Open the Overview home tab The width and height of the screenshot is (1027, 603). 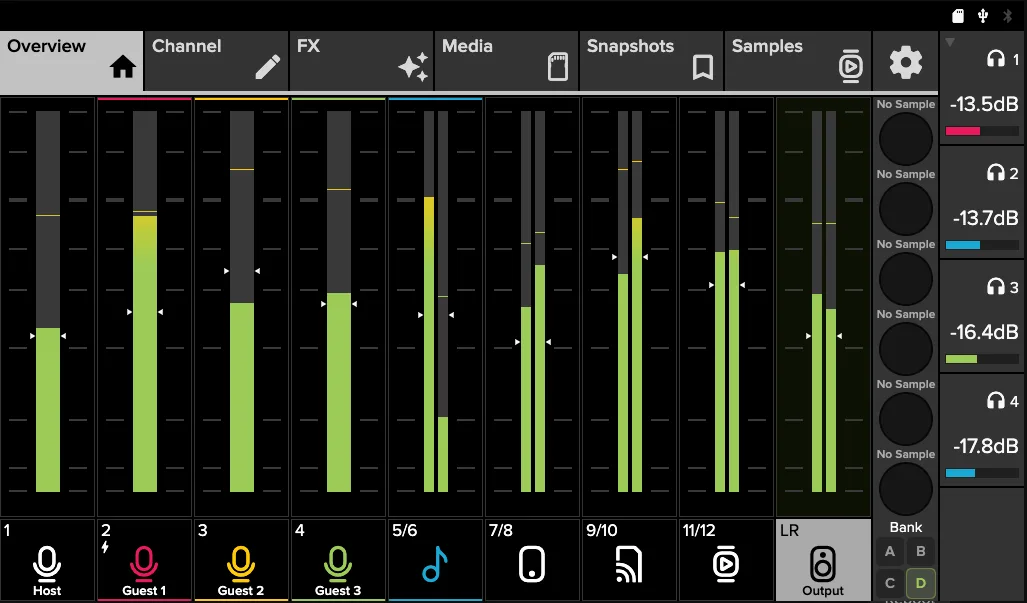[x=71, y=61]
